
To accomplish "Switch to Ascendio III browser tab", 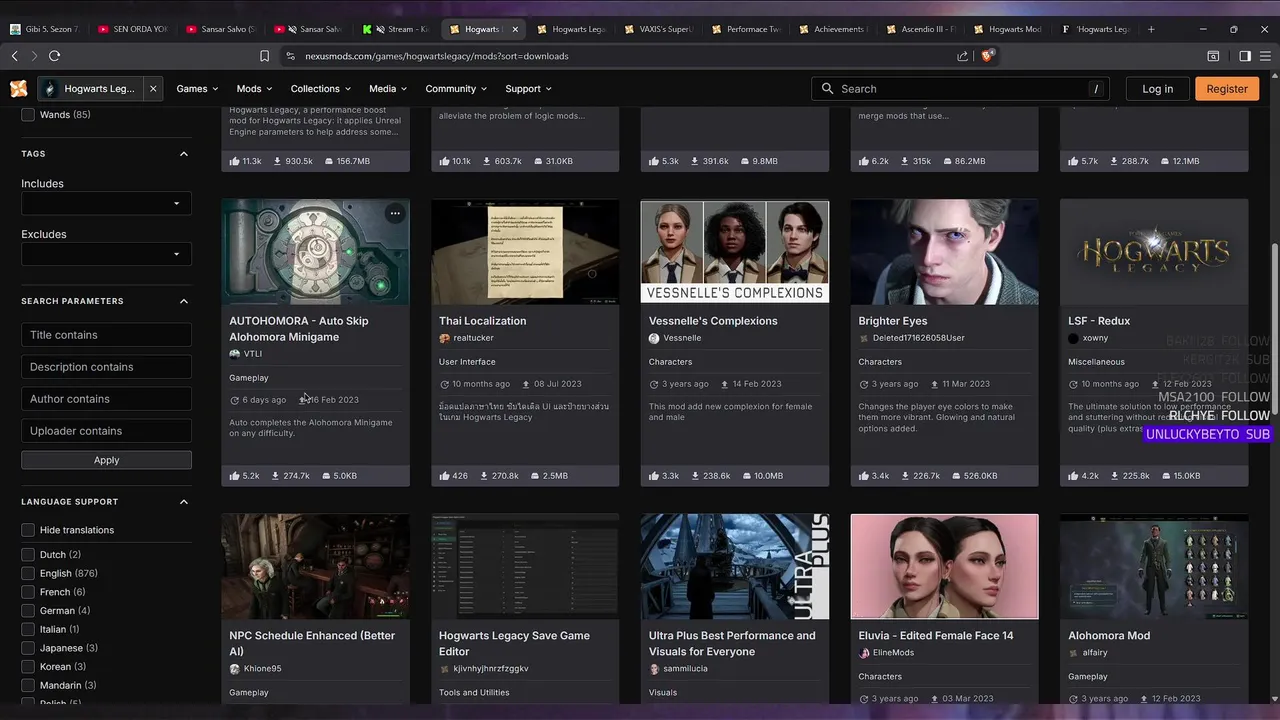I will [x=920, y=29].
